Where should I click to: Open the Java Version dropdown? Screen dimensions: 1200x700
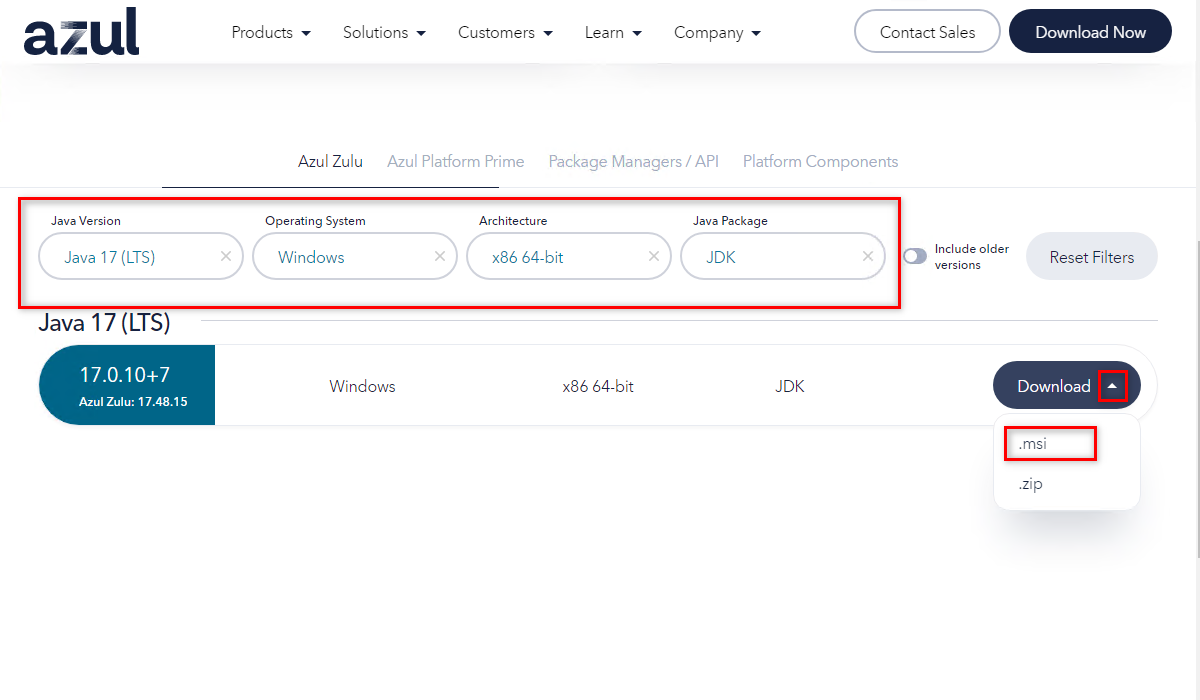coord(141,257)
